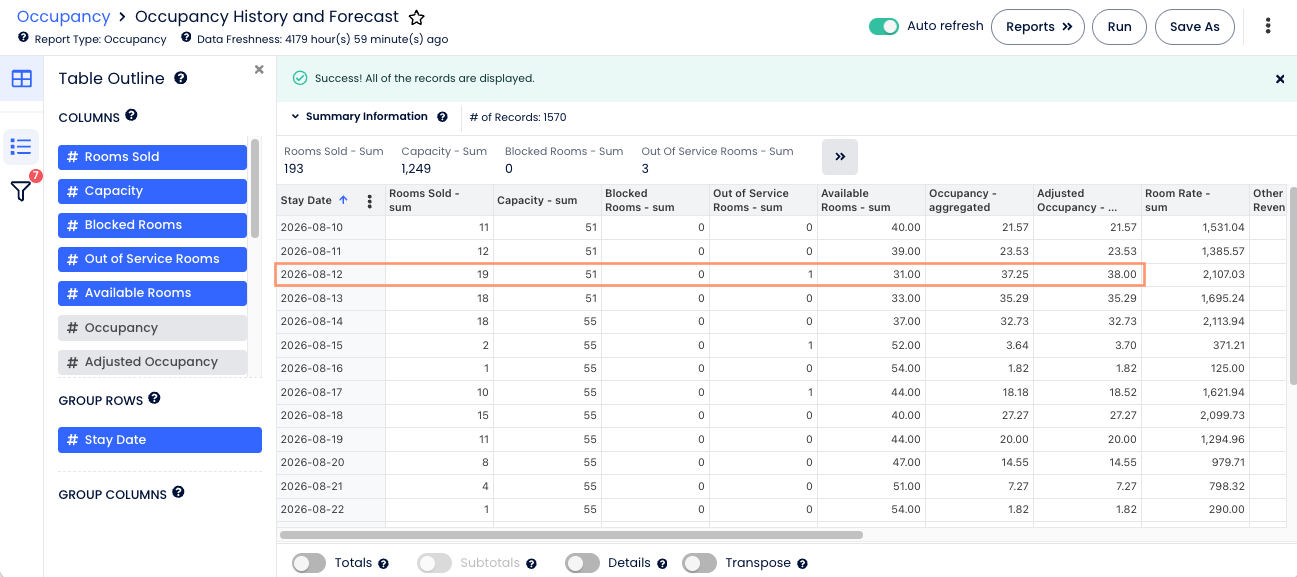1297x577 pixels.
Task: Dismiss the success message banner
Action: point(1280,78)
